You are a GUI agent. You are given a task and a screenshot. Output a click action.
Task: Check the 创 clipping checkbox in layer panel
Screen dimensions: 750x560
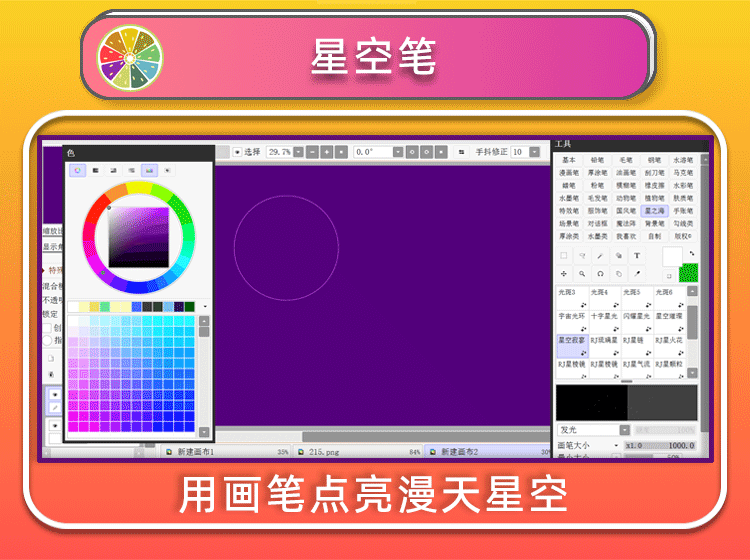click(47, 328)
